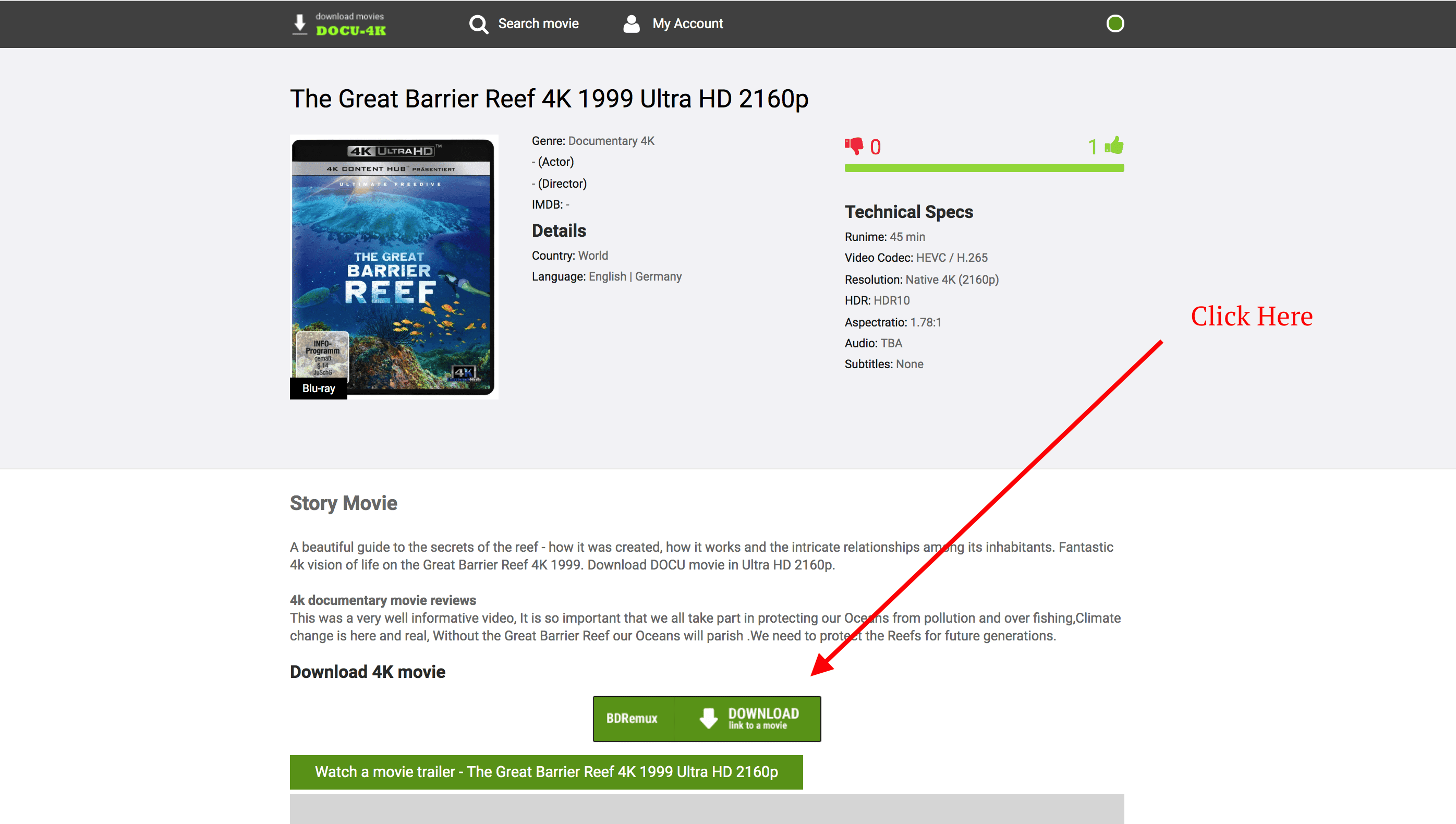The height and width of the screenshot is (824, 1456).
Task: Click the green rating bar
Action: click(984, 168)
